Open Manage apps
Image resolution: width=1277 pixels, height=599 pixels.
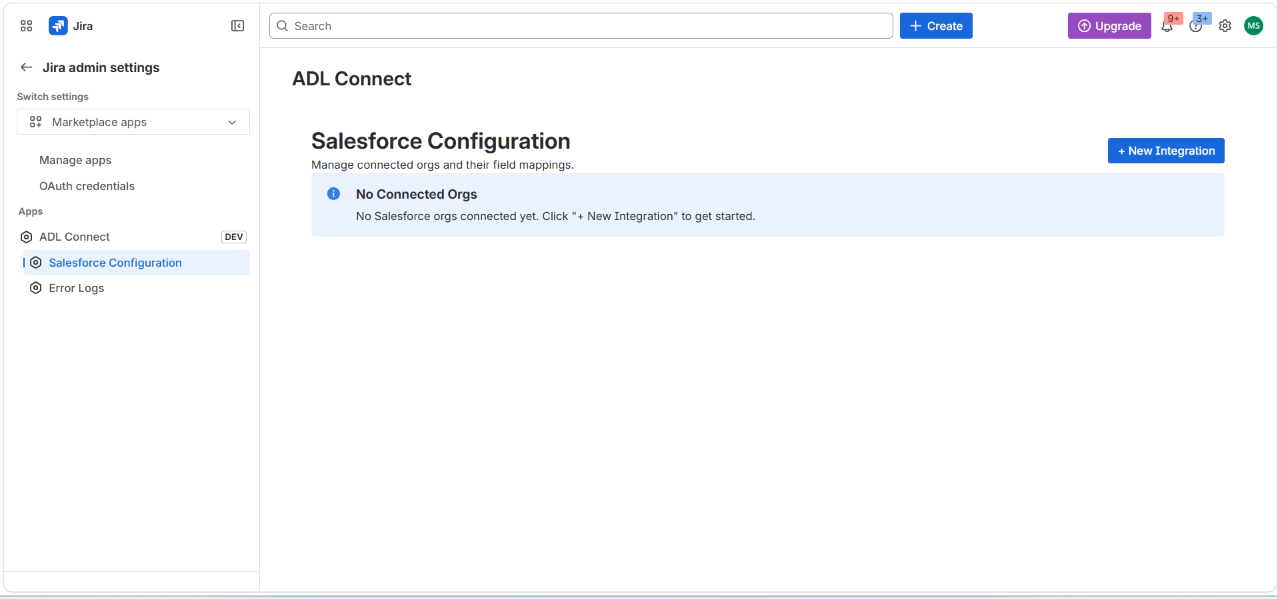pos(75,160)
